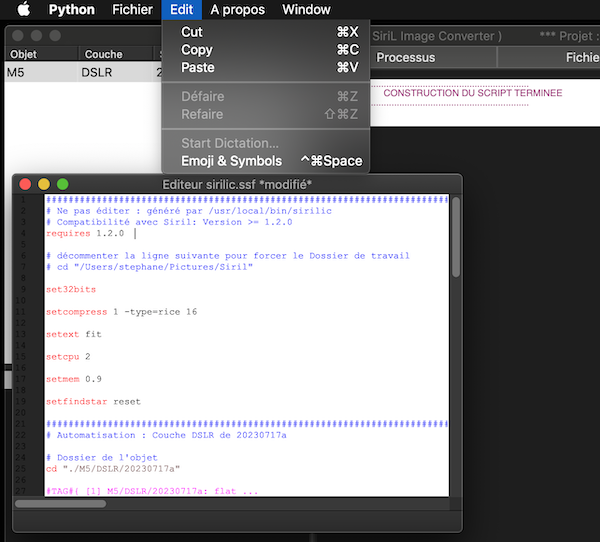Click the 'setext fit' line
Image resolution: width=600 pixels, height=542 pixels.
pos(73,334)
